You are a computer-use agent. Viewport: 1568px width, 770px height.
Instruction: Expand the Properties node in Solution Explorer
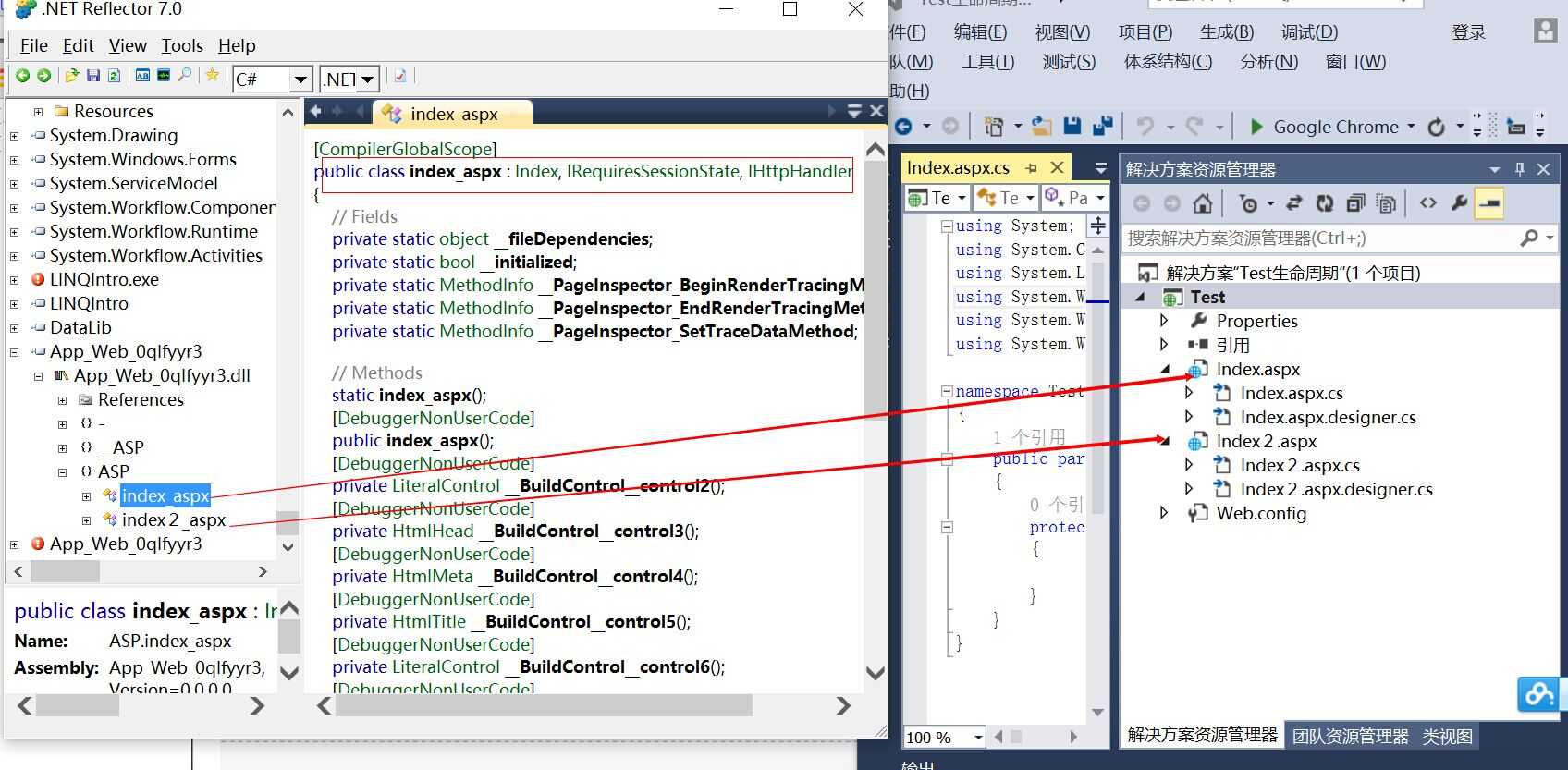pos(1164,321)
